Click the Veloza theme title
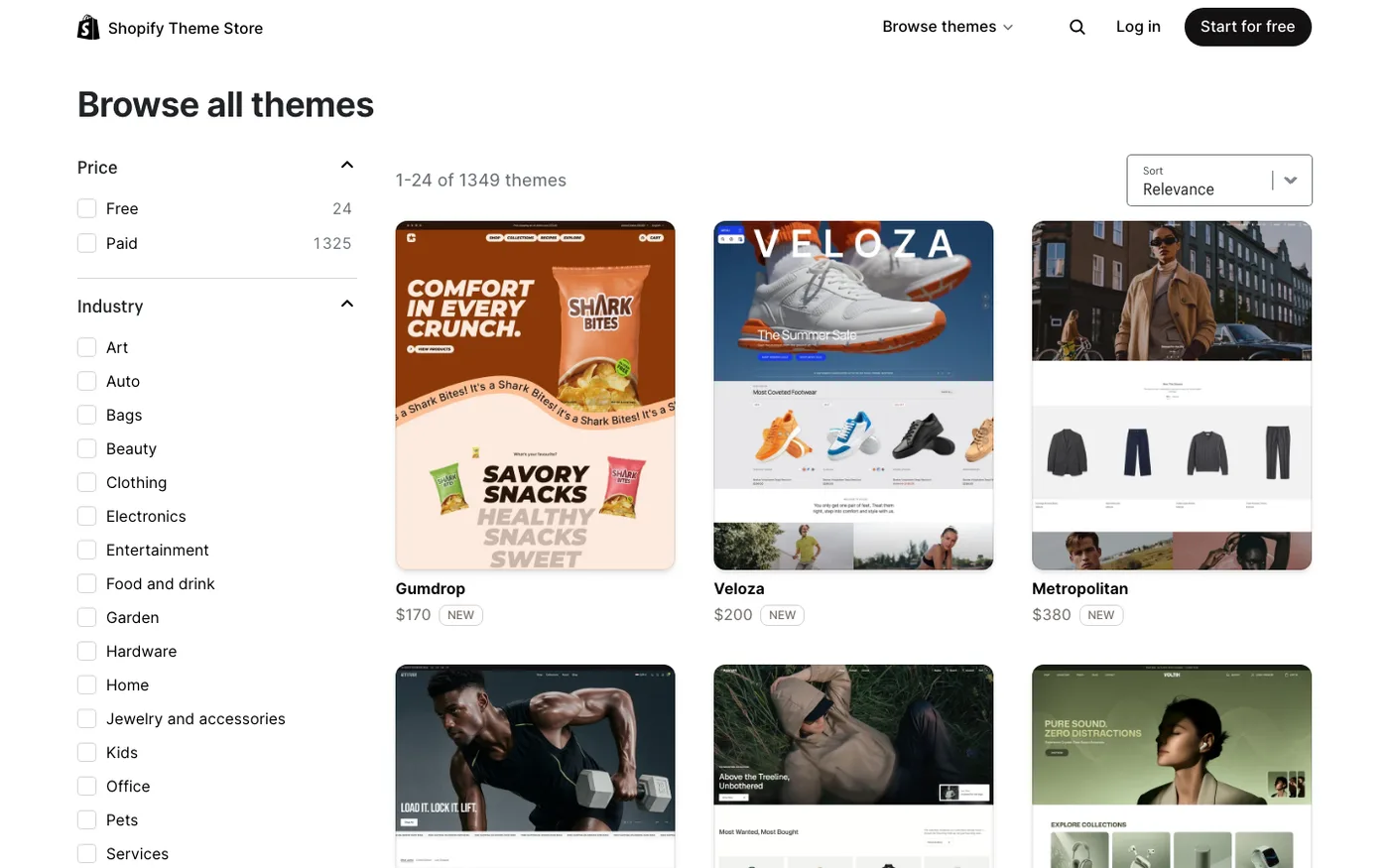 pos(739,588)
